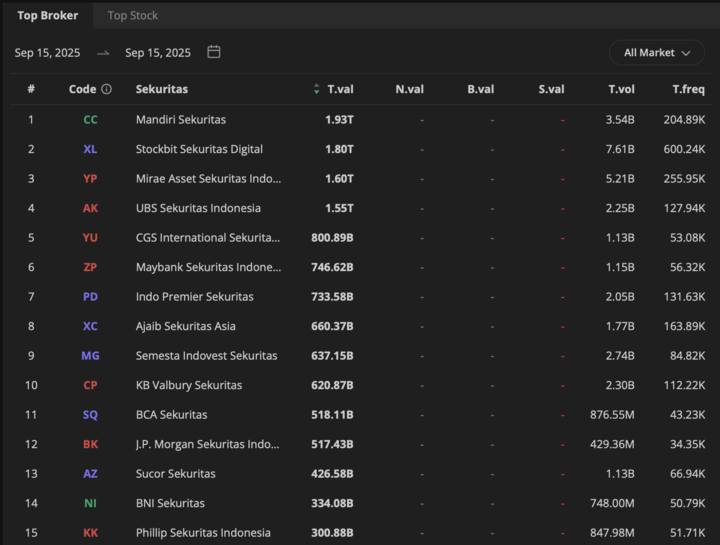Viewport: 720px width, 545px height.
Task: Sort by the N.val column header
Action: pyautogui.click(x=409, y=89)
